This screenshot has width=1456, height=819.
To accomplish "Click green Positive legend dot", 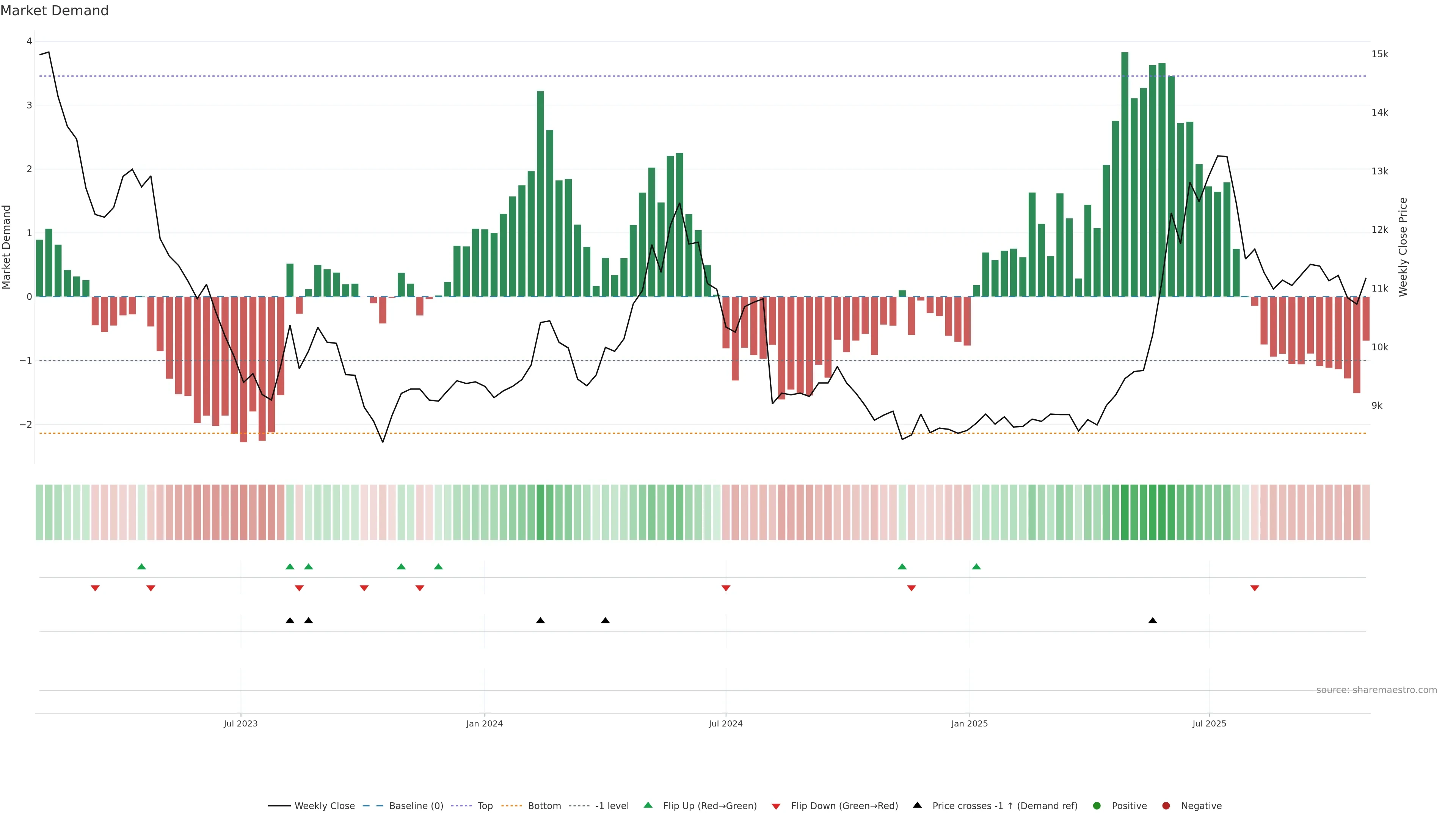I will (x=1097, y=806).
